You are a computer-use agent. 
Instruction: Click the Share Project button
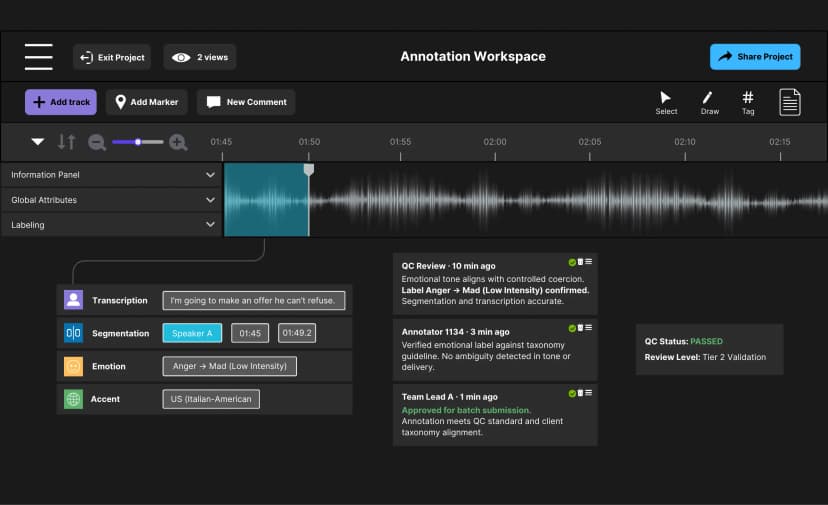pyautogui.click(x=755, y=57)
